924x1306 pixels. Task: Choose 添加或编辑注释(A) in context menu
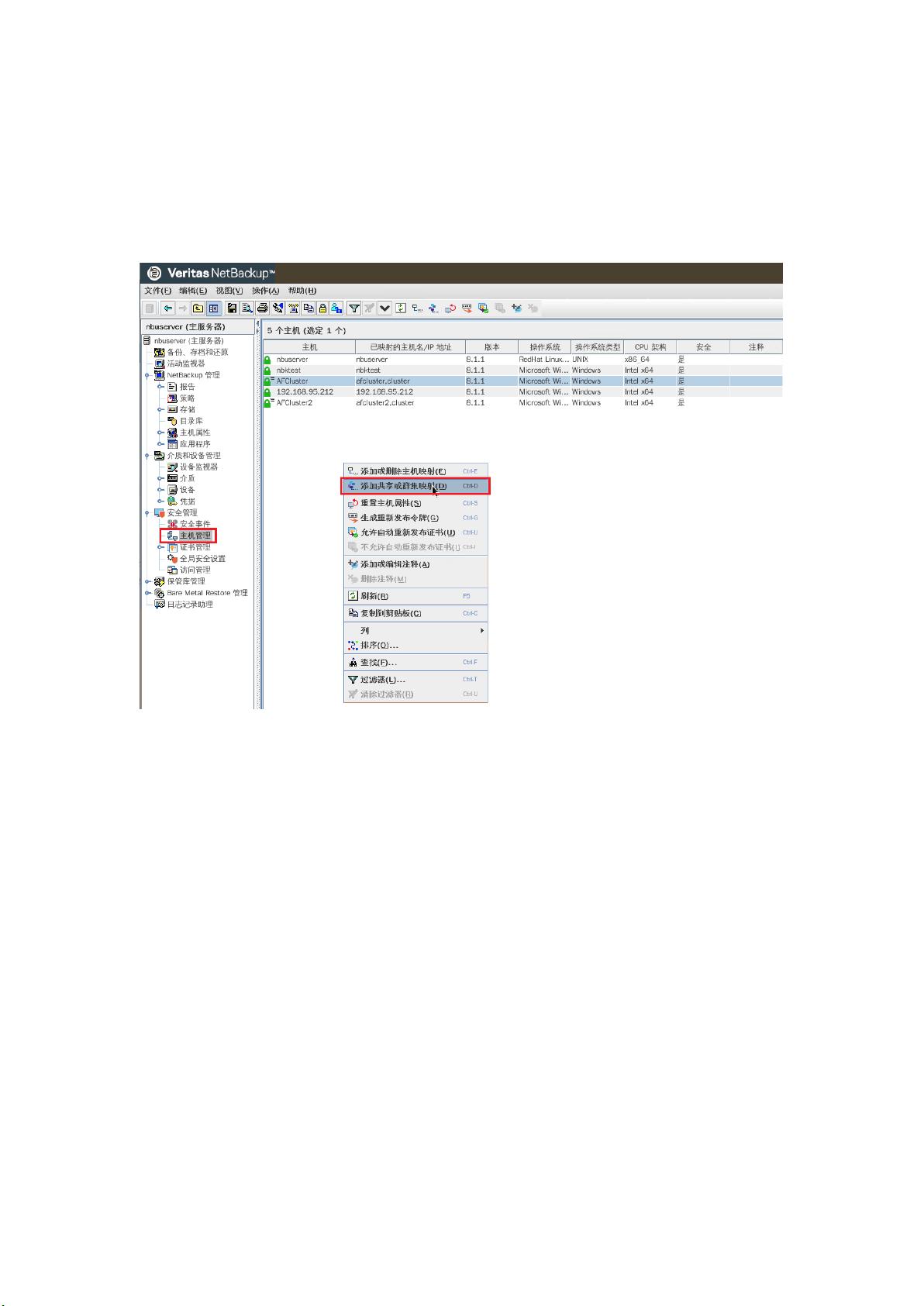point(415,564)
